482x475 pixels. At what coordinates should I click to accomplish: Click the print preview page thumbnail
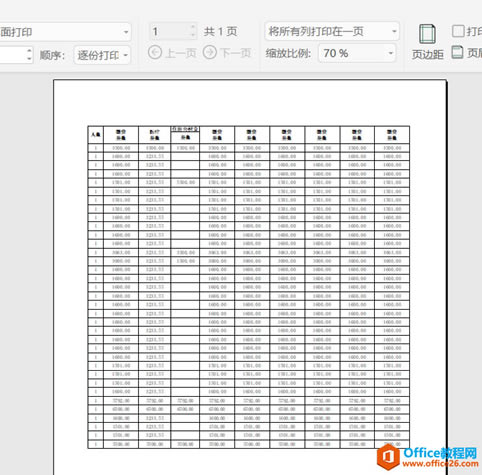(x=250, y=277)
